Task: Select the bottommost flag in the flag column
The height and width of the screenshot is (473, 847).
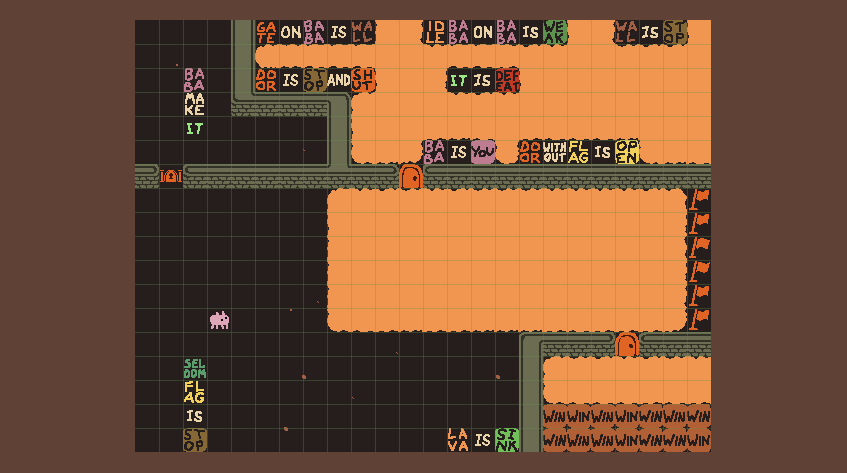Action: (x=699, y=320)
